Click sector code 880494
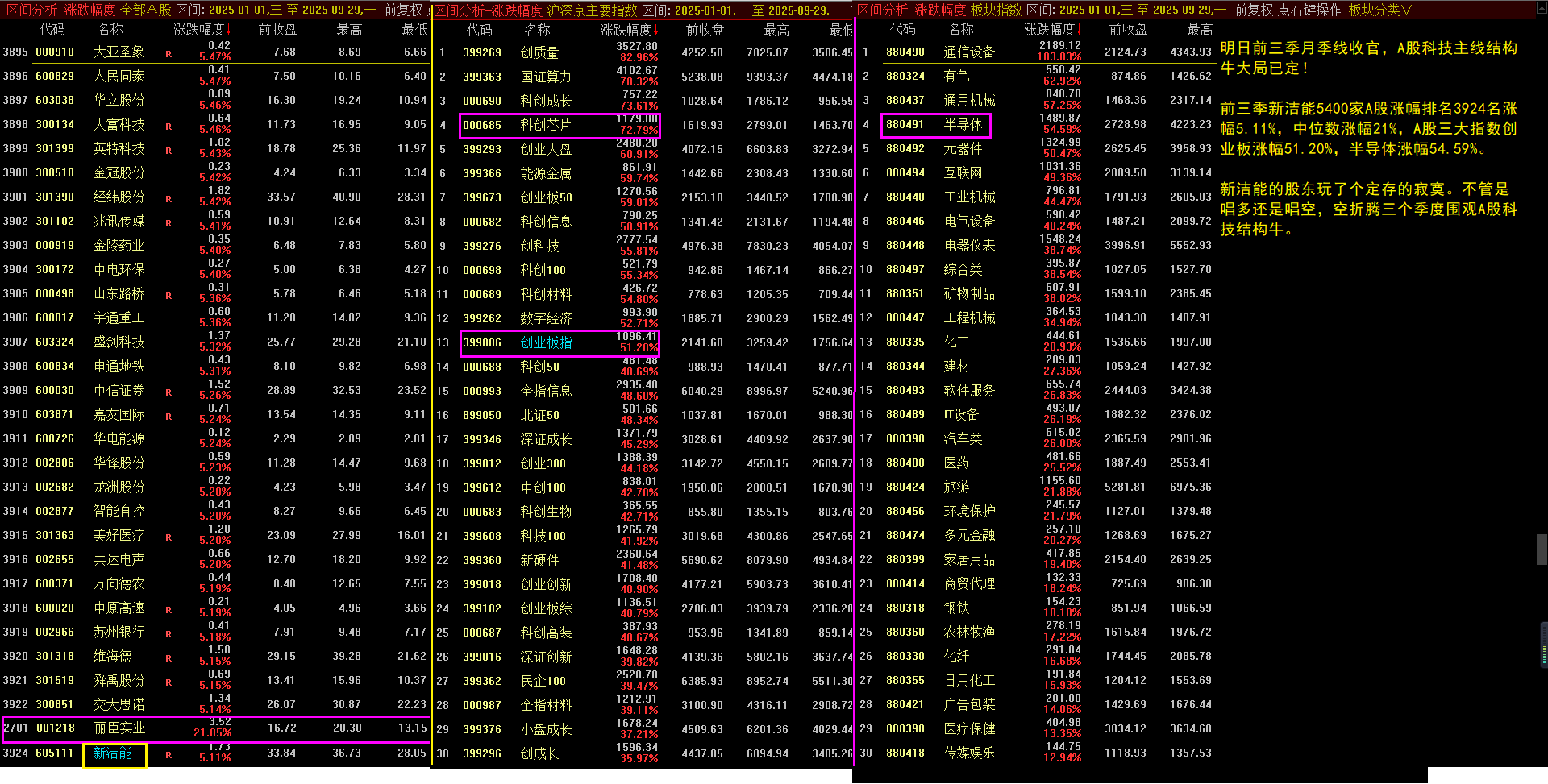Image resolution: width=1548 pixels, height=784 pixels. [905, 172]
